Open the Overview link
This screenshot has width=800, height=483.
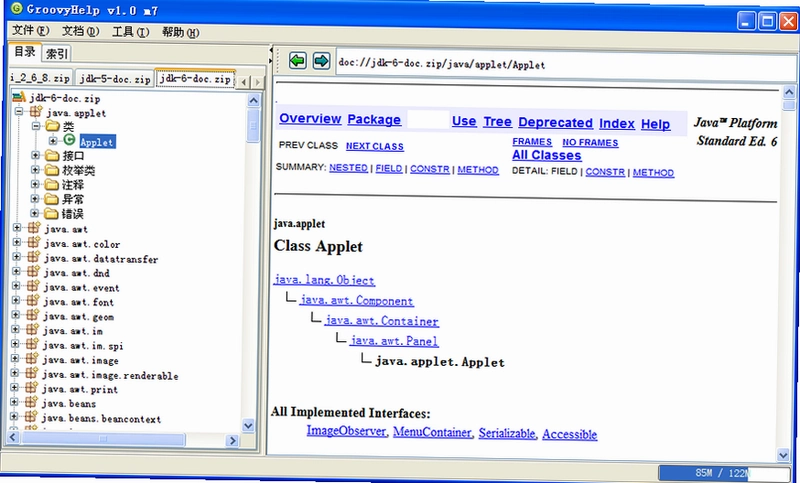pyautogui.click(x=310, y=118)
